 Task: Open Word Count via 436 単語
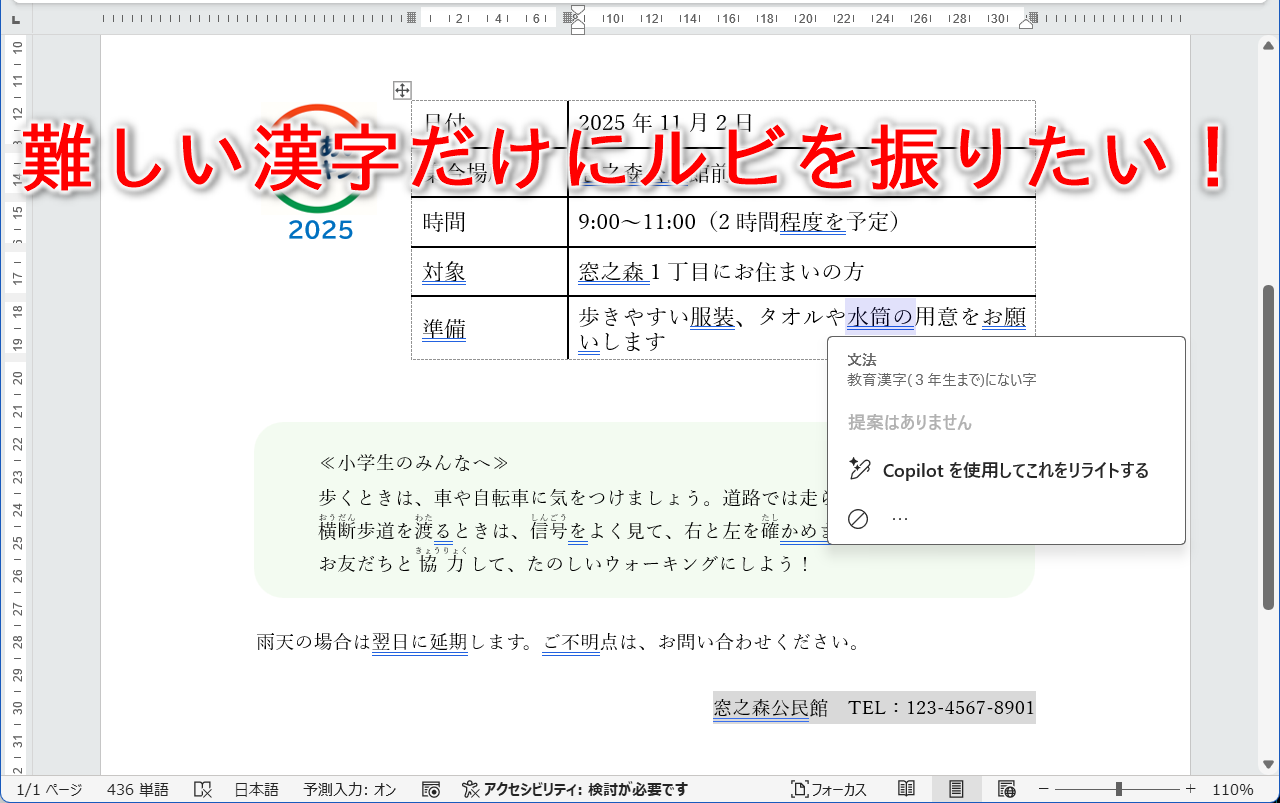point(137,789)
